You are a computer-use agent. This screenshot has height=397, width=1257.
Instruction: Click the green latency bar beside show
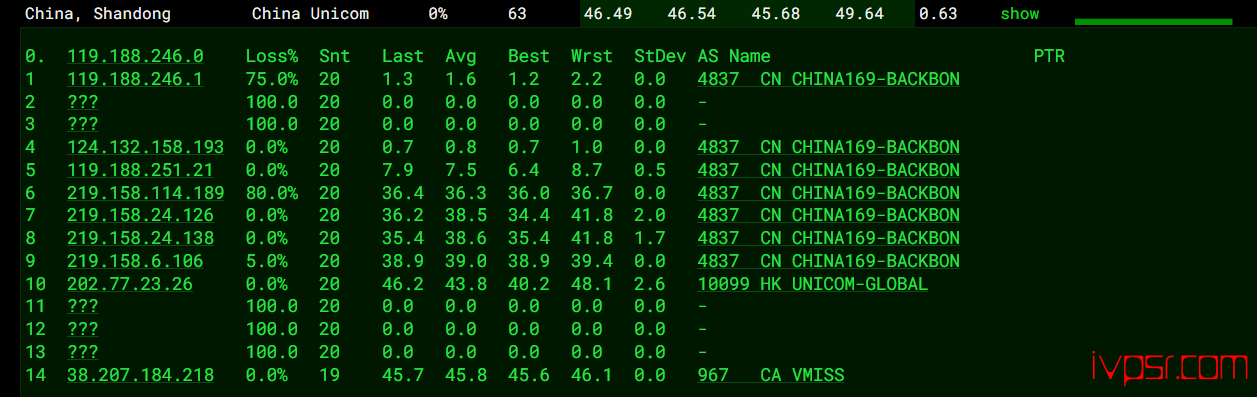coord(1153,21)
